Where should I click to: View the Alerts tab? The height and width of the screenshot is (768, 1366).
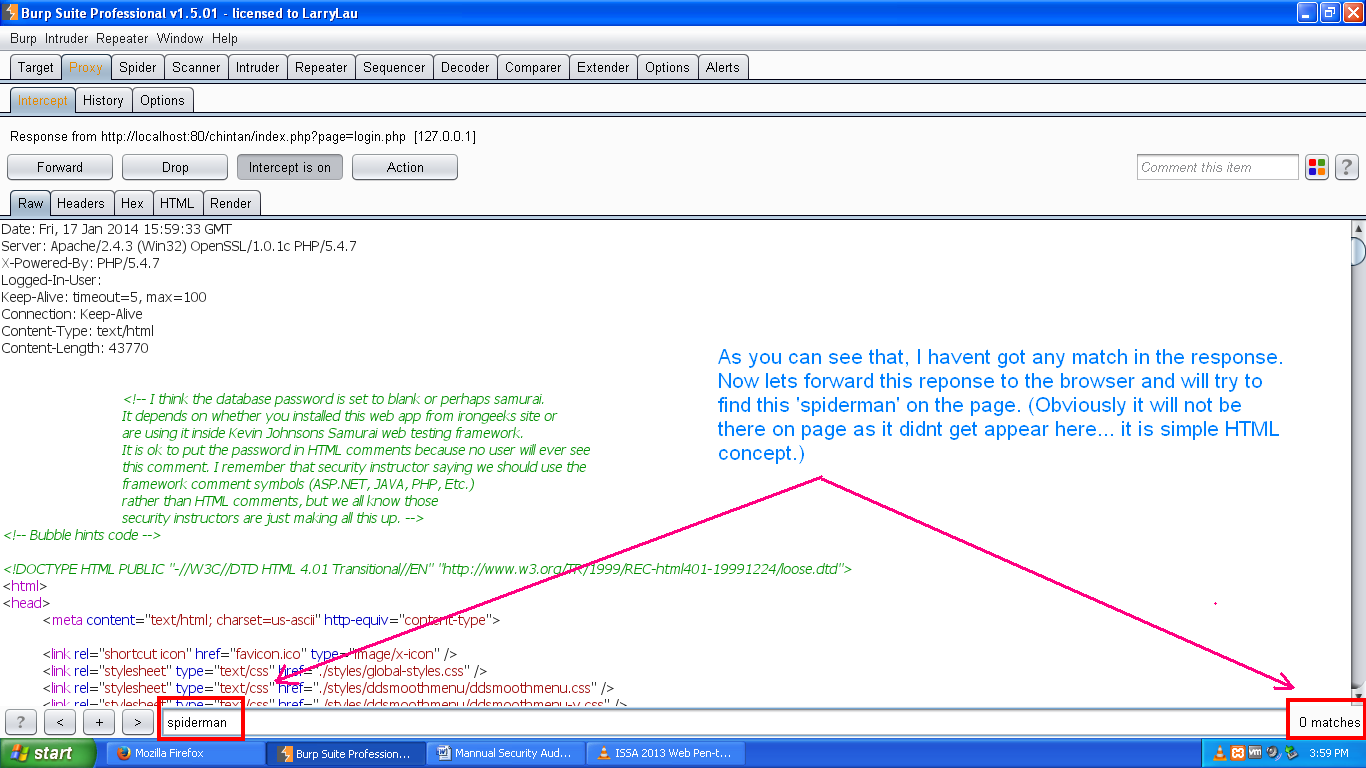pos(723,67)
